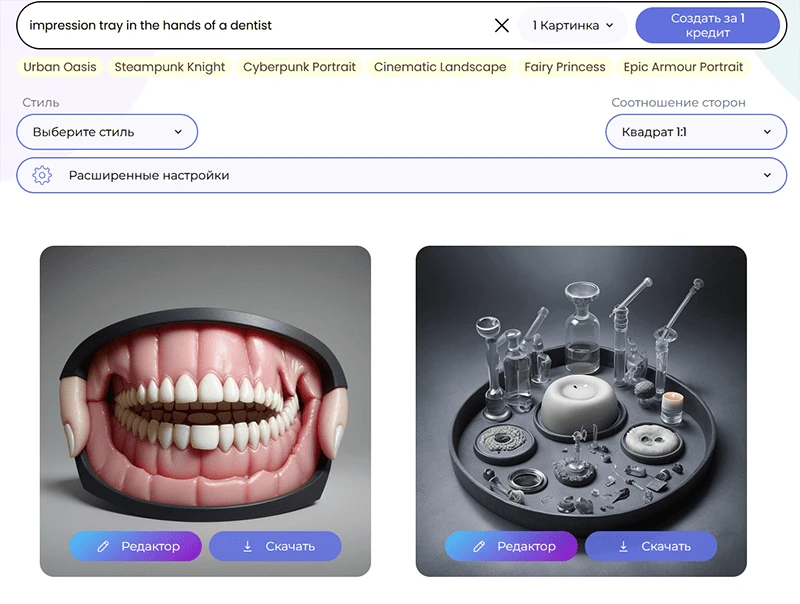800x604 pixels.
Task: Click pencil icon on tray image editor button
Action: pos(479,546)
